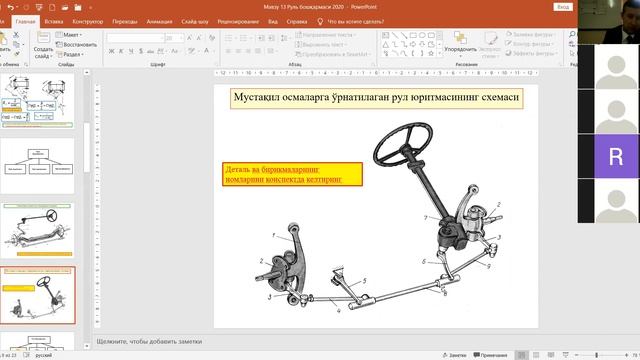Copy selection with the copy icon
The image size is (640, 360).
(16, 44)
